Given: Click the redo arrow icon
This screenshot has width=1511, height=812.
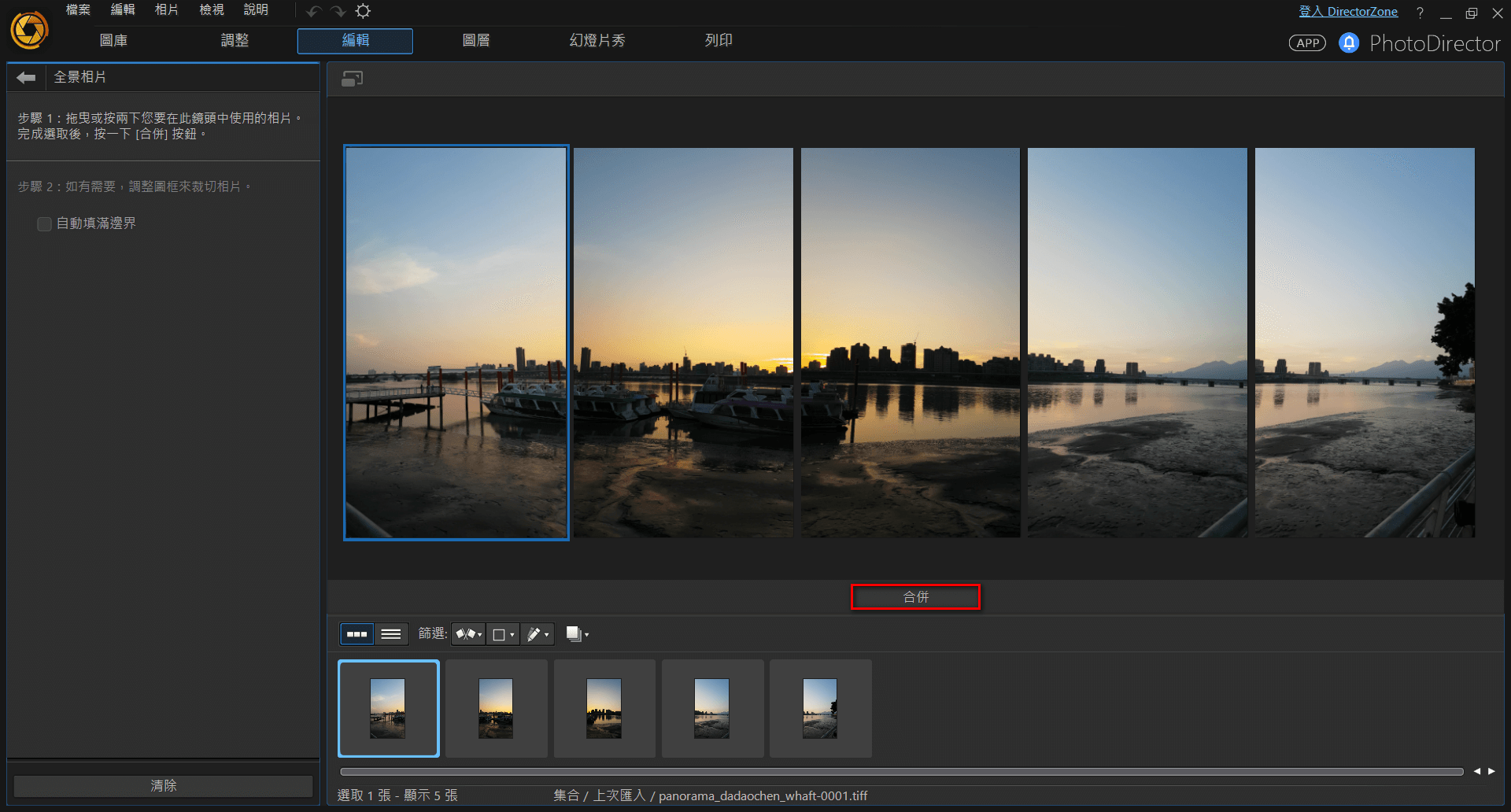Looking at the screenshot, I should point(338,11).
